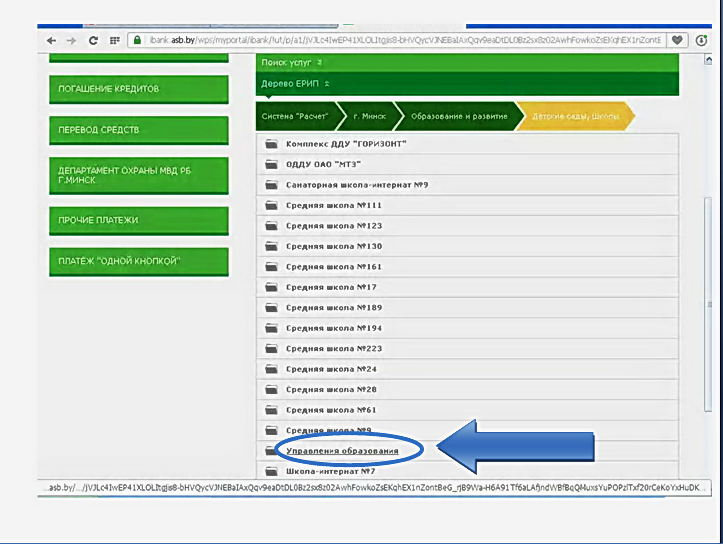Open the Перевод средств menu item

(138, 130)
